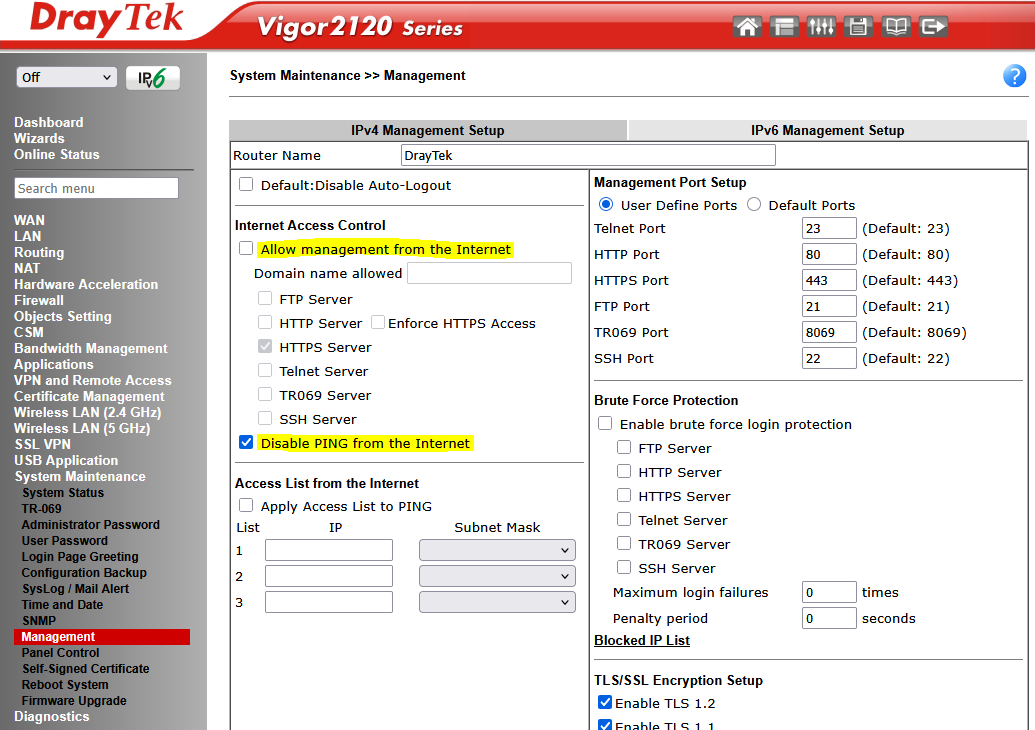The width and height of the screenshot is (1035, 730).
Task: Open Wizards in sidebar
Action: (x=39, y=139)
